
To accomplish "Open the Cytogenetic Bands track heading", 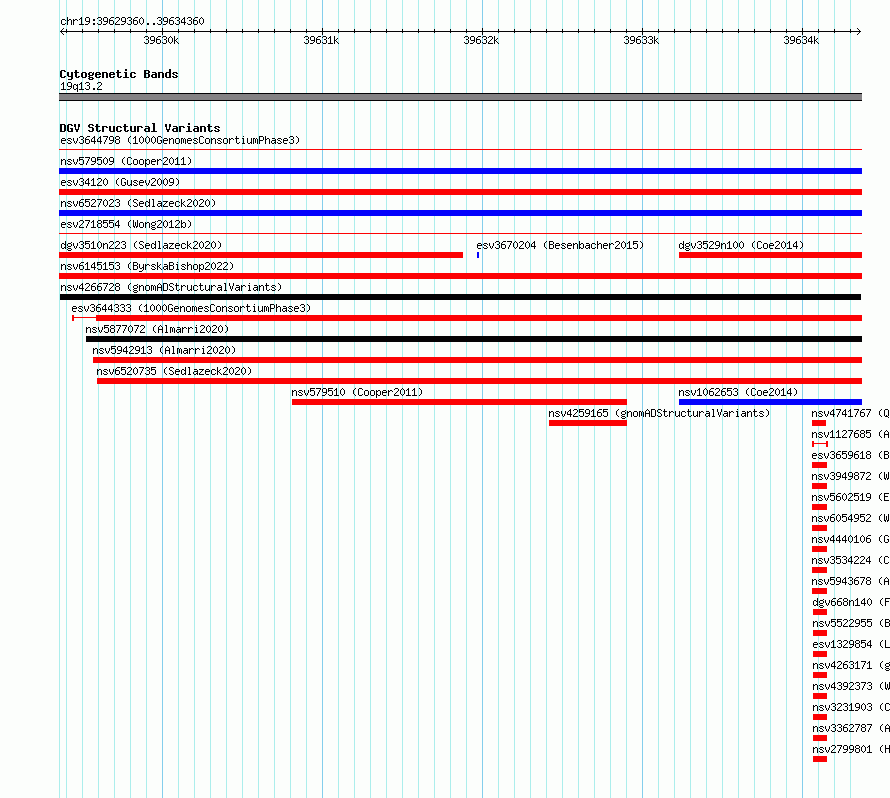I will tap(119, 74).
